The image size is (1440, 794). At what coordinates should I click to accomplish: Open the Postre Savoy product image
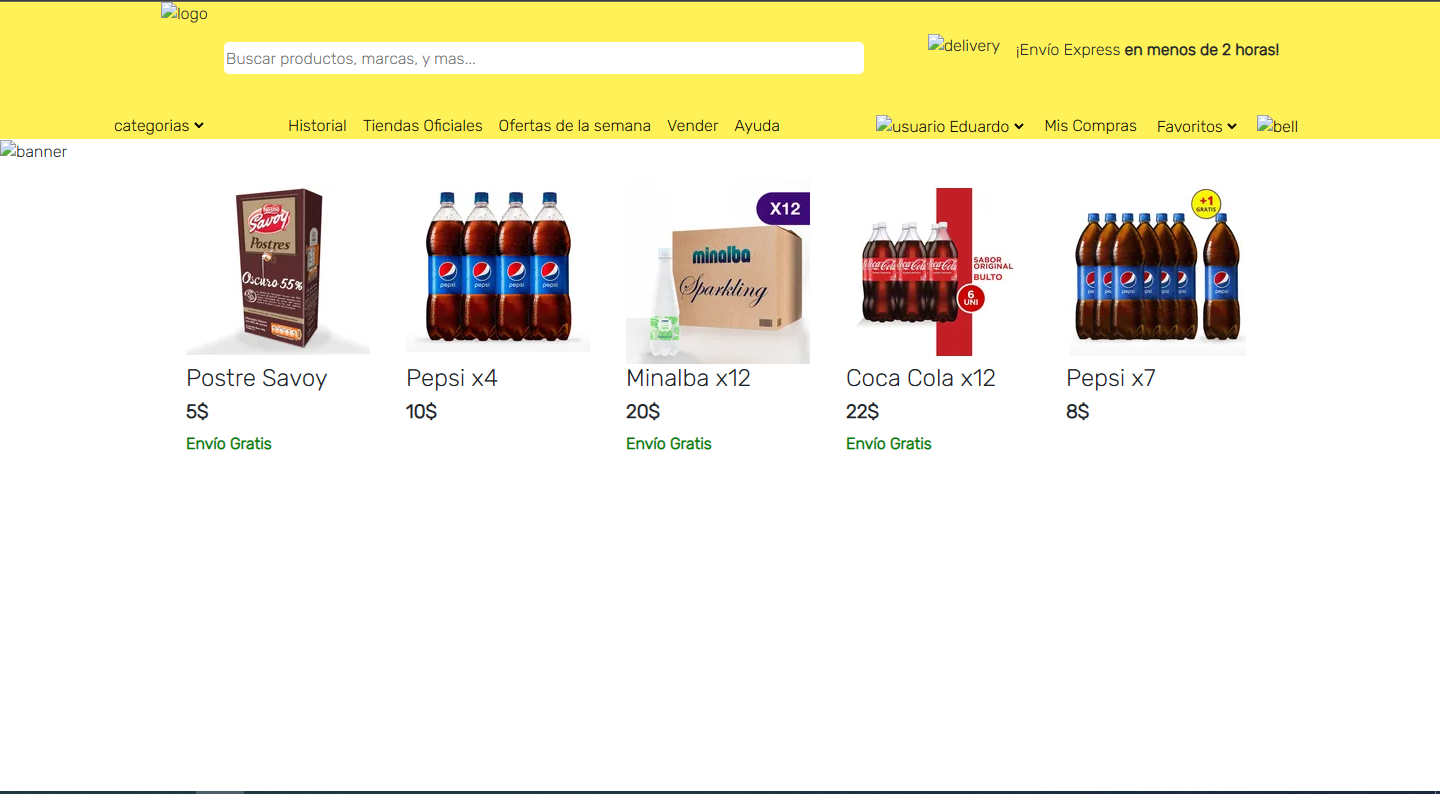tap(278, 272)
